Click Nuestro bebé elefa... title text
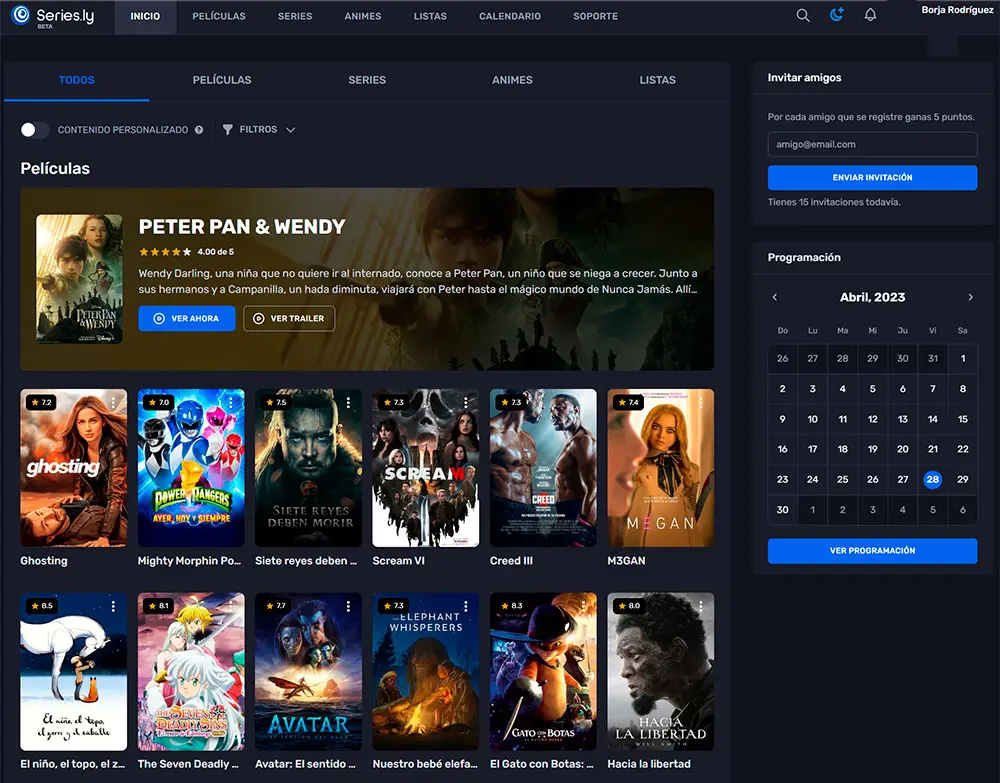Viewport: 1000px width, 783px height. coord(425,764)
